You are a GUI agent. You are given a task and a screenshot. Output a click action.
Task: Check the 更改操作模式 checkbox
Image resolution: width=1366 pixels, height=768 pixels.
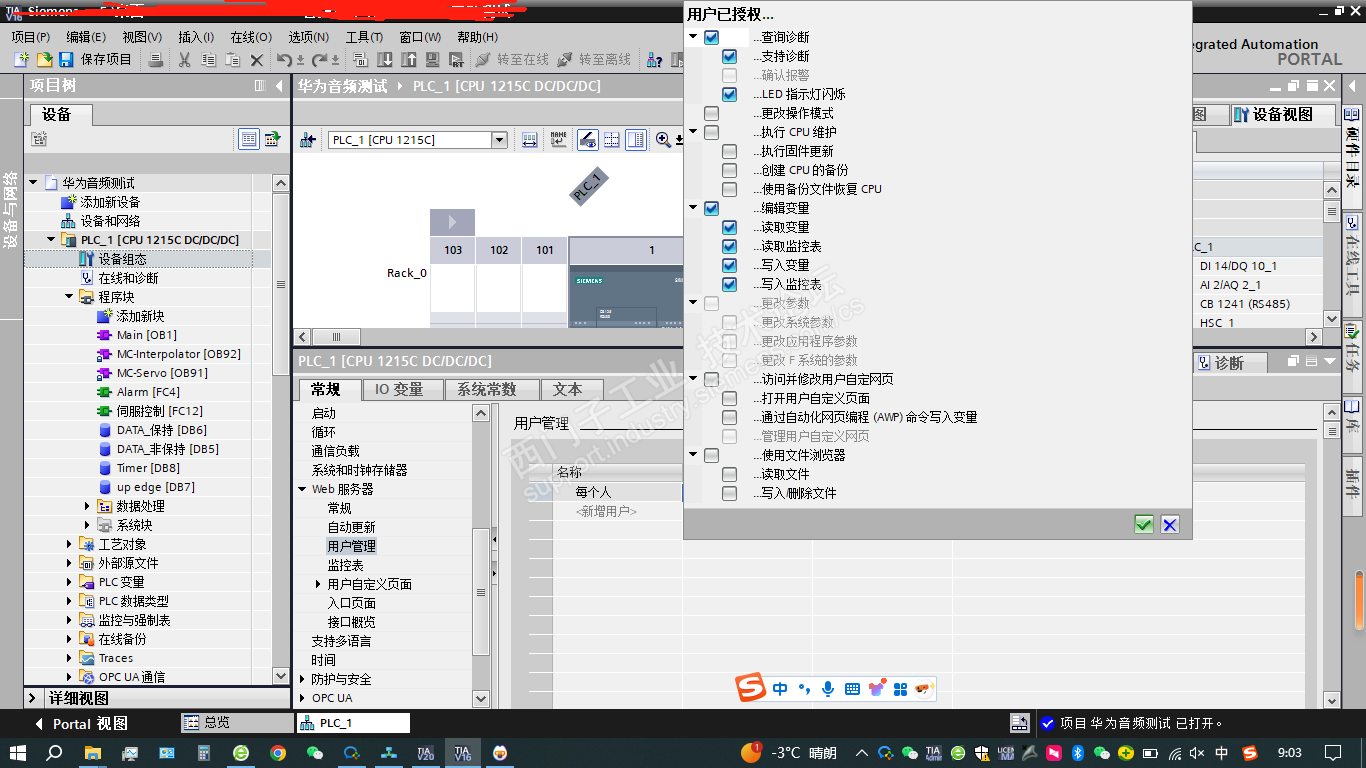711,113
